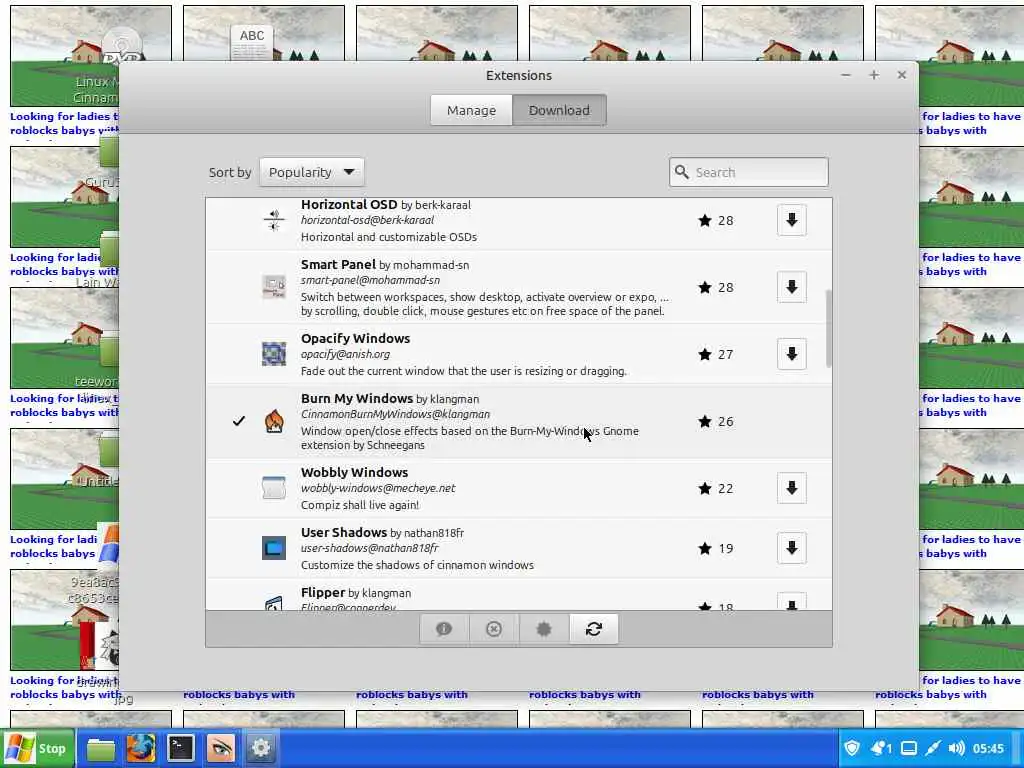Click the star rating of Burn My Windows
1024x768 pixels.
pos(716,421)
